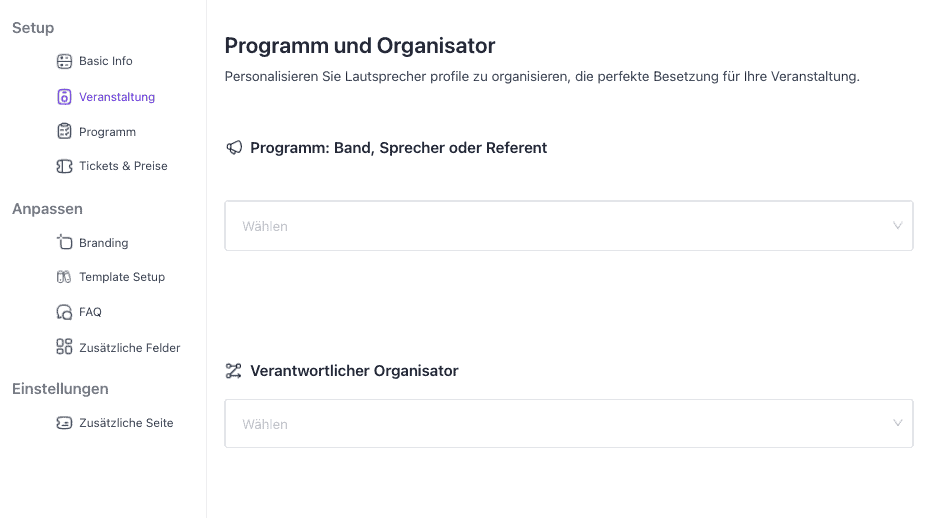926x518 pixels.
Task: Click the Zusätzliche Felder grid icon
Action: 64,348
